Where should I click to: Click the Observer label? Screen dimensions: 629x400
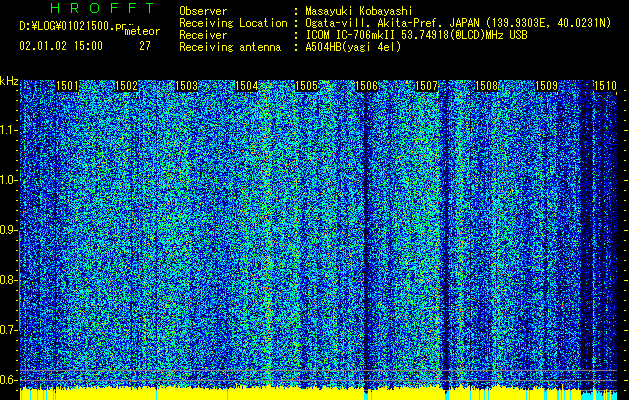point(203,11)
